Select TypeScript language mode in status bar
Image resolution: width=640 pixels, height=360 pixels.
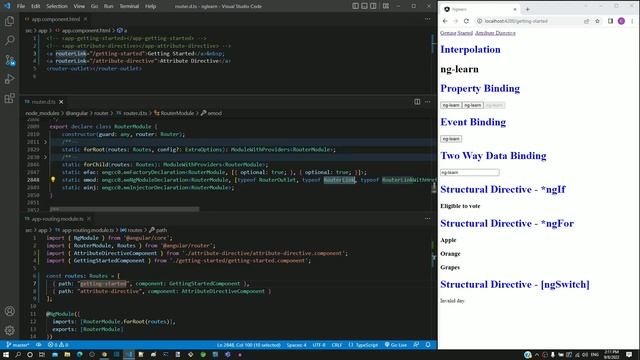tap(363, 345)
